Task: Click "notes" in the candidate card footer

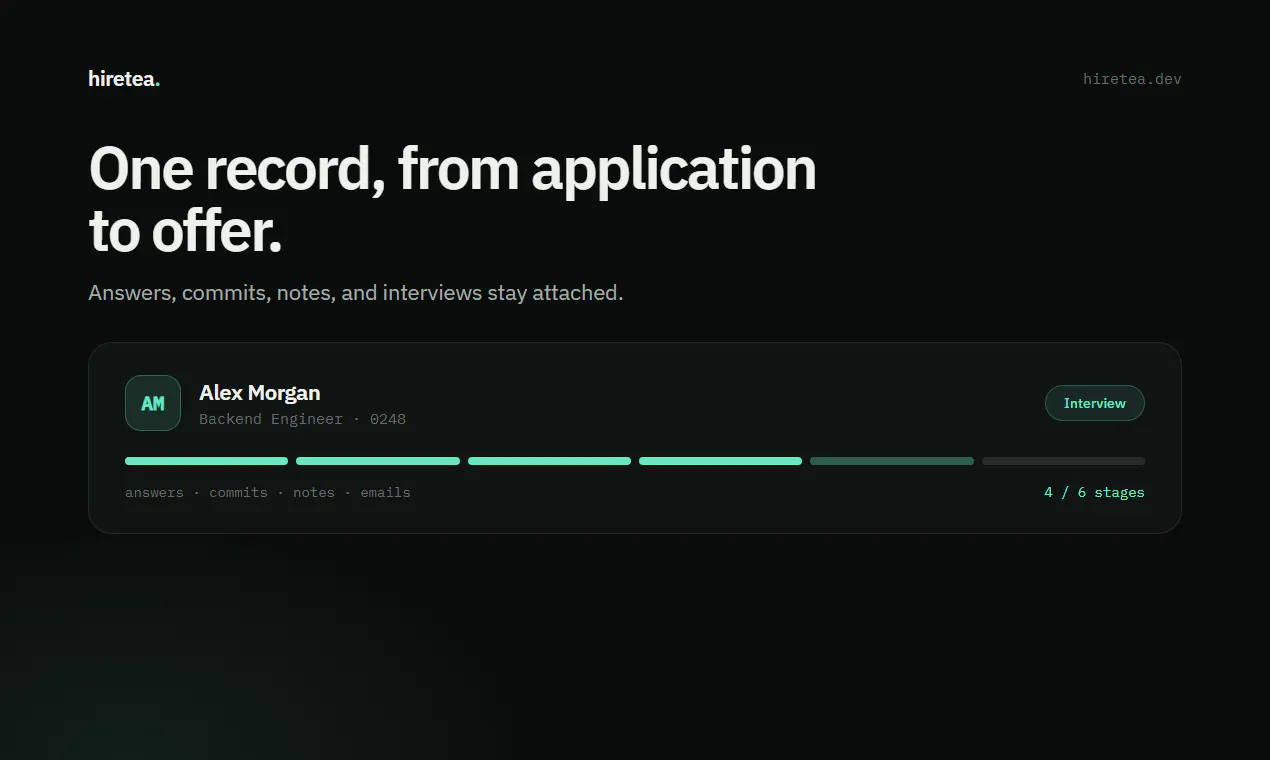Action: [314, 492]
